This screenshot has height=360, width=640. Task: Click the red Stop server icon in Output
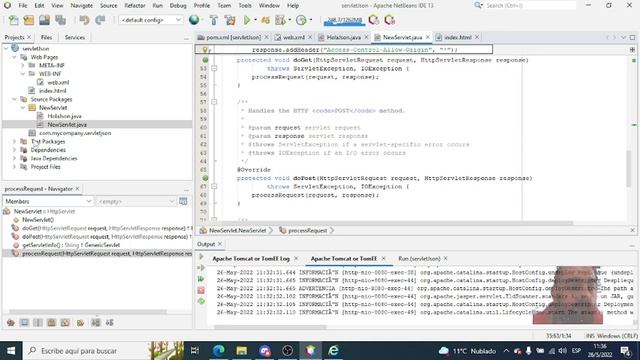tap(201, 290)
